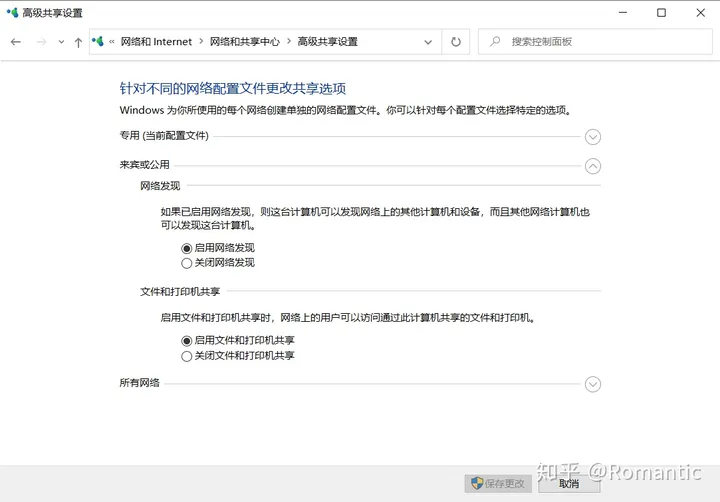
Task: Collapse the 来宾或公用 section
Action: coord(593,166)
